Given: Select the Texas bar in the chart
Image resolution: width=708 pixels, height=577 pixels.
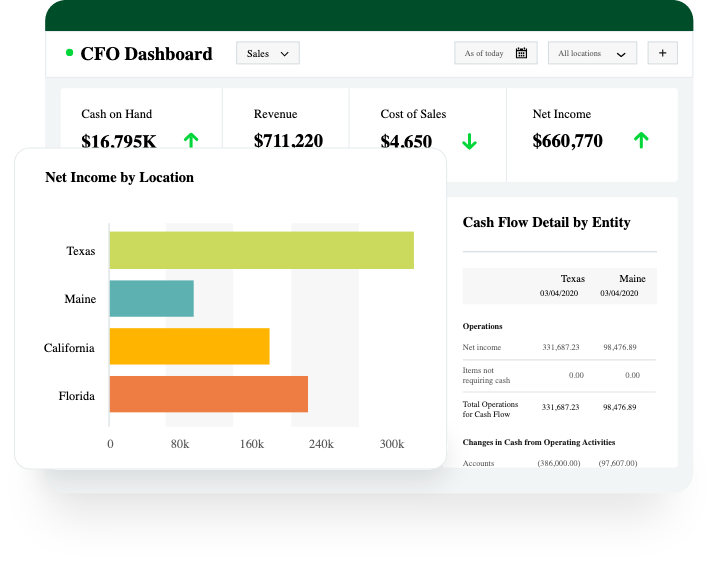Looking at the screenshot, I should pos(261,250).
